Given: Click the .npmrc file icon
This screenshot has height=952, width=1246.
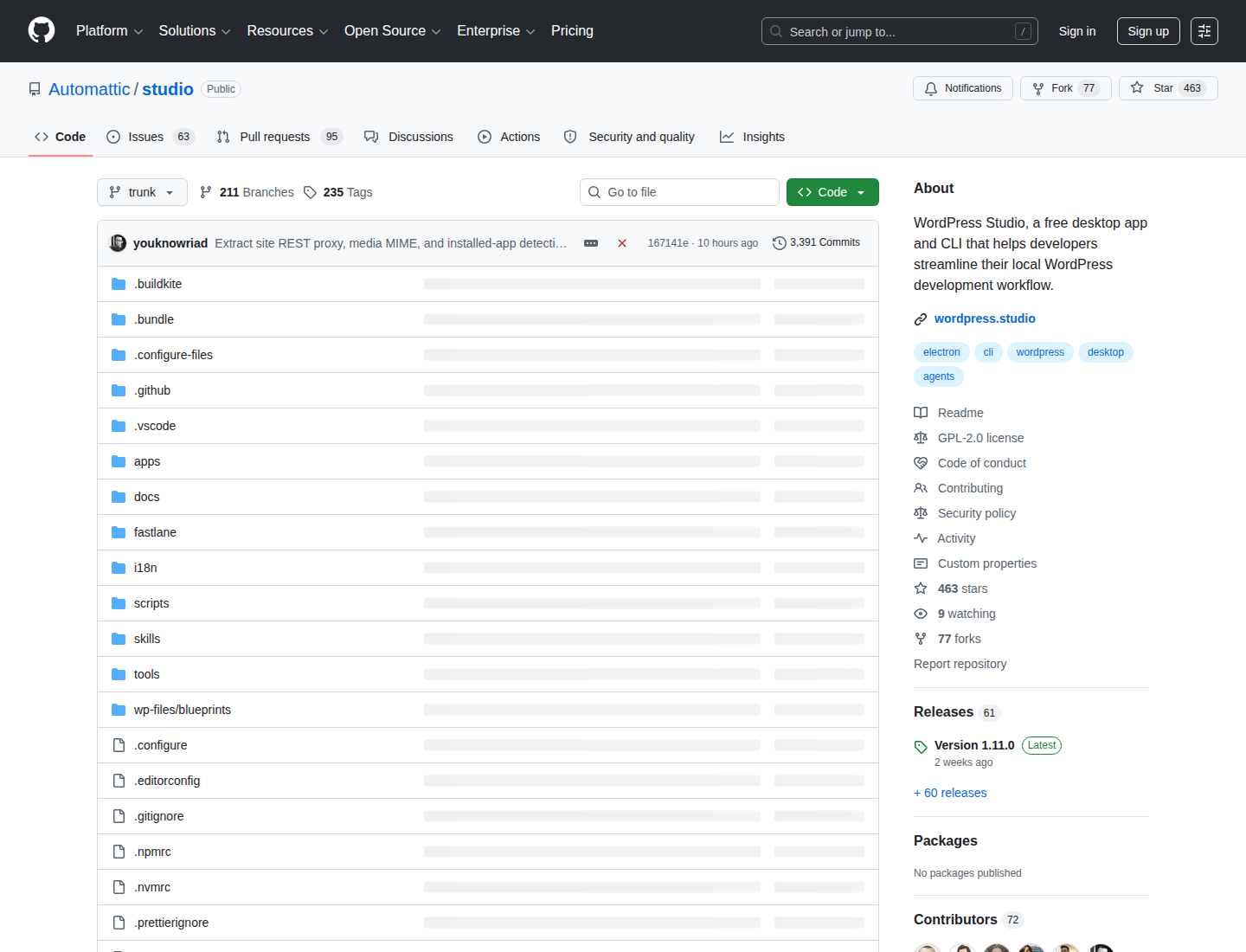Looking at the screenshot, I should point(119,852).
